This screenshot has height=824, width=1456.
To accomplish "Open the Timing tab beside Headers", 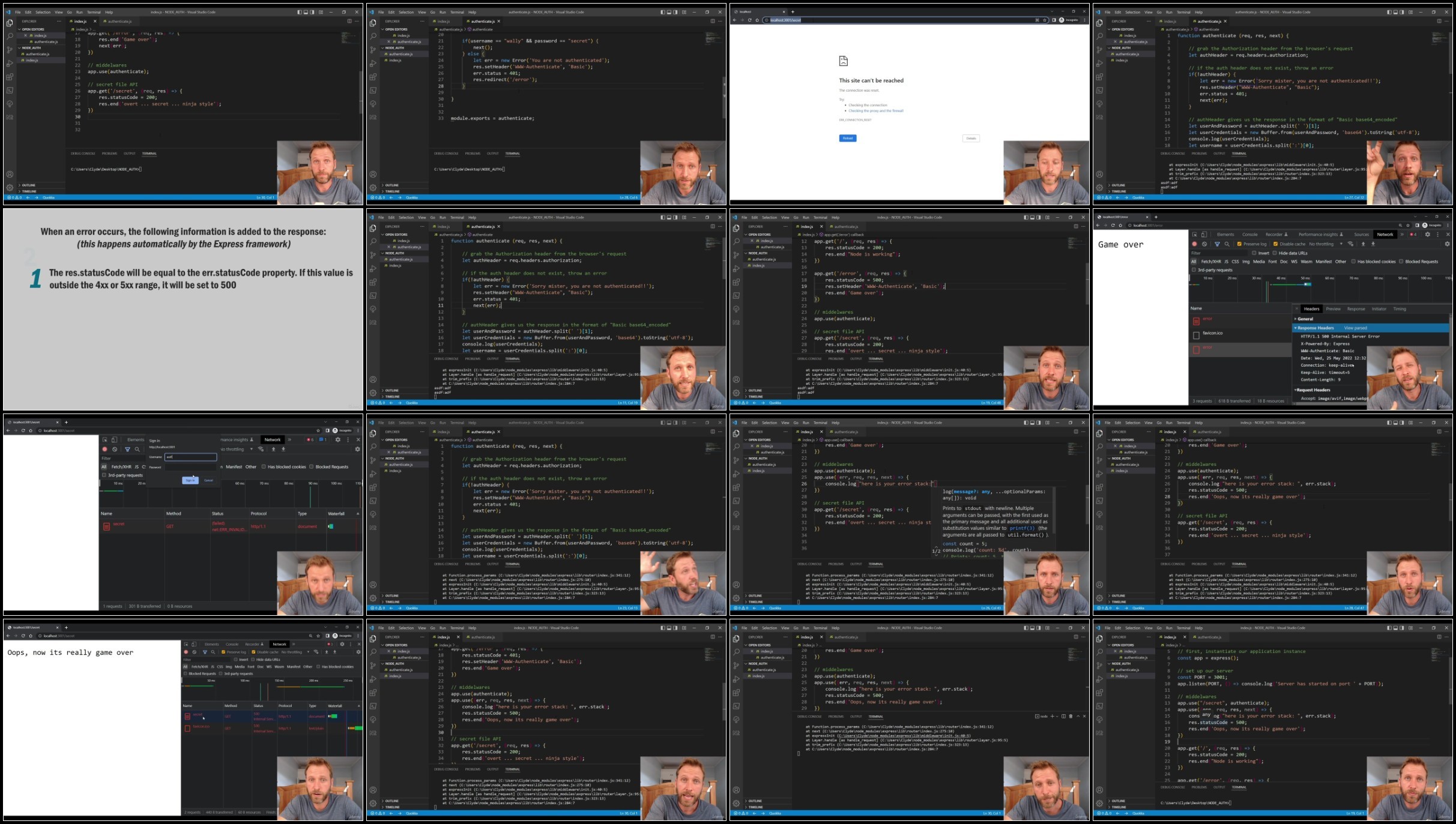I will pyautogui.click(x=1400, y=309).
